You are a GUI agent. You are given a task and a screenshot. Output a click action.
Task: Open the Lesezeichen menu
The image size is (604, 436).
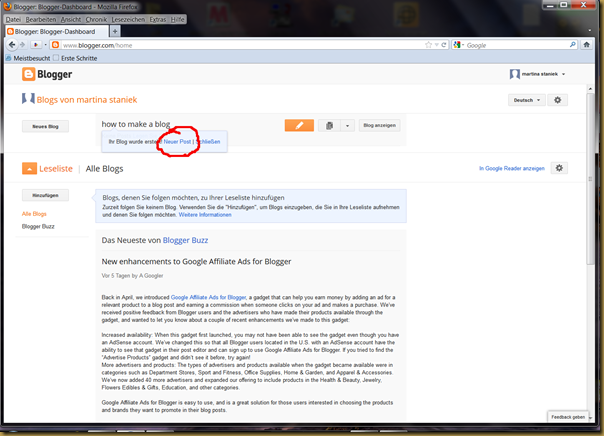(128, 19)
